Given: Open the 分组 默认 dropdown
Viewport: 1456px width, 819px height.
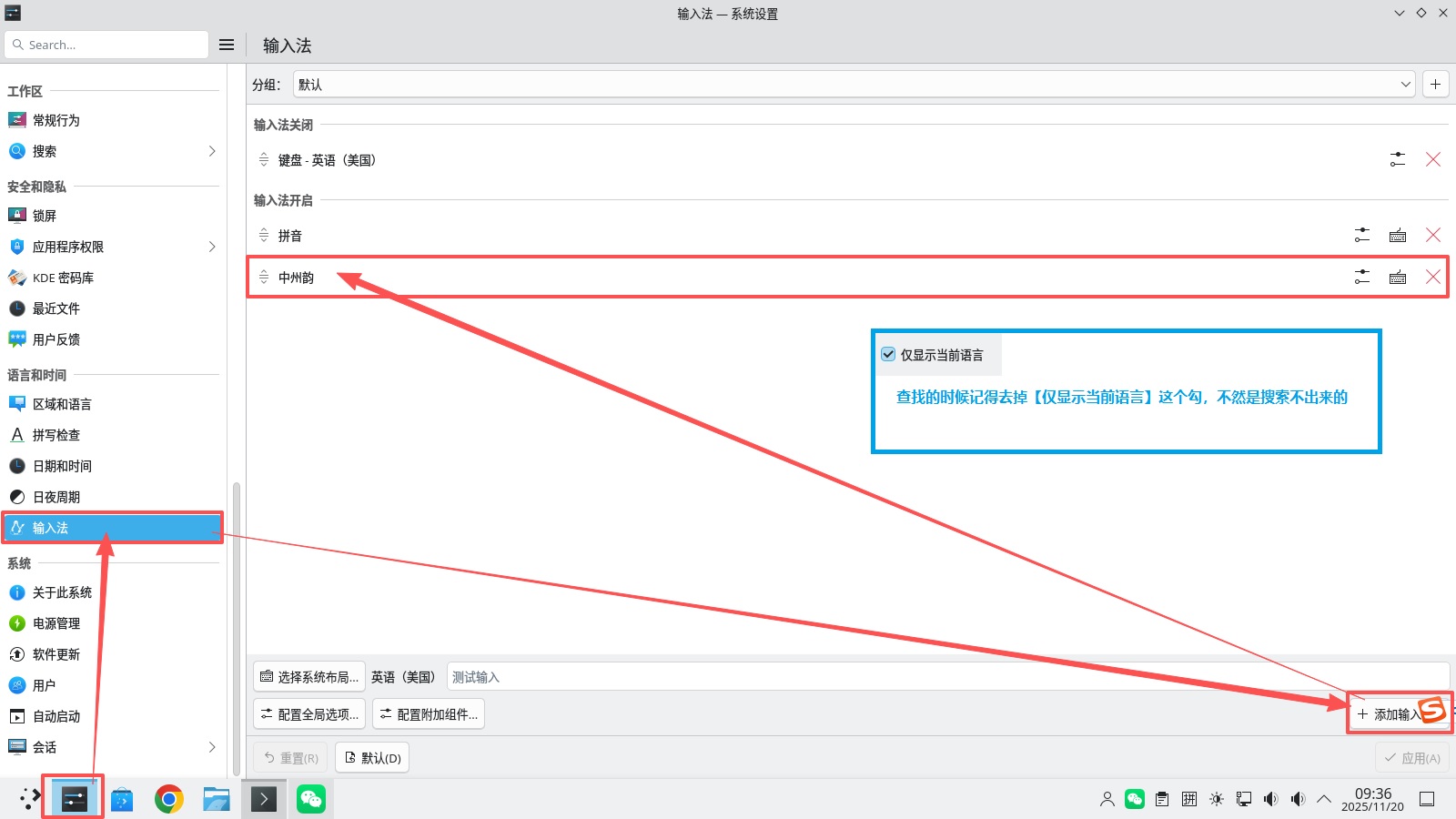Looking at the screenshot, I should pos(854,85).
